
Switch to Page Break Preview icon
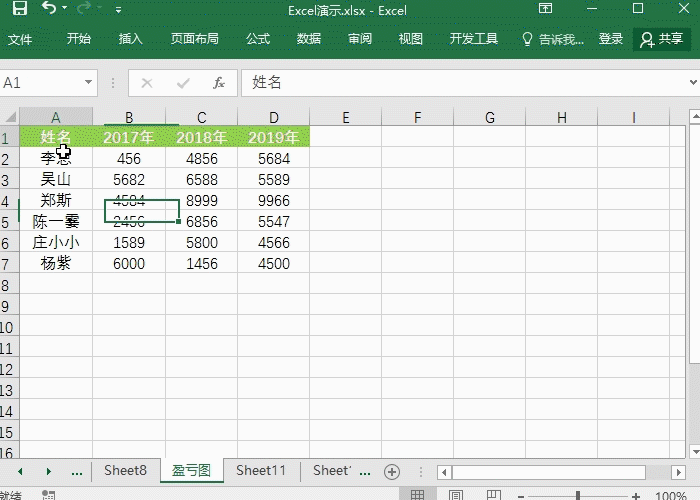[493, 494]
